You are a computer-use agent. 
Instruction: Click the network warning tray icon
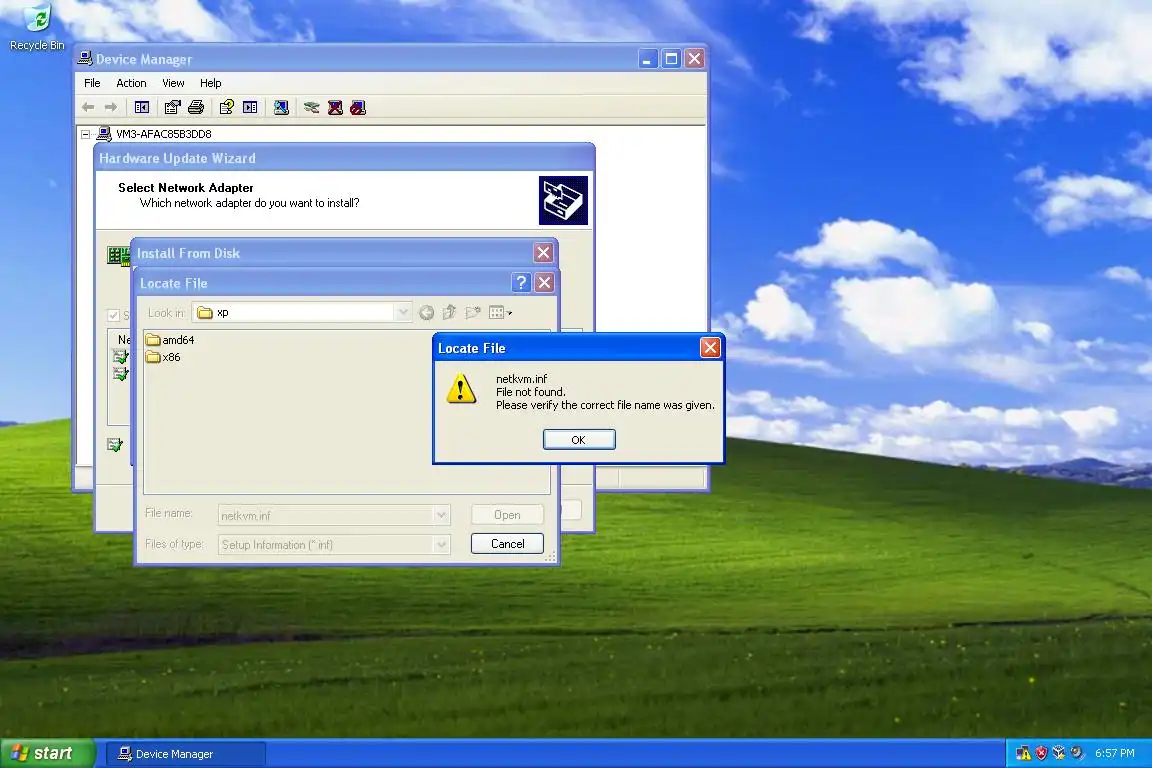coord(1023,753)
